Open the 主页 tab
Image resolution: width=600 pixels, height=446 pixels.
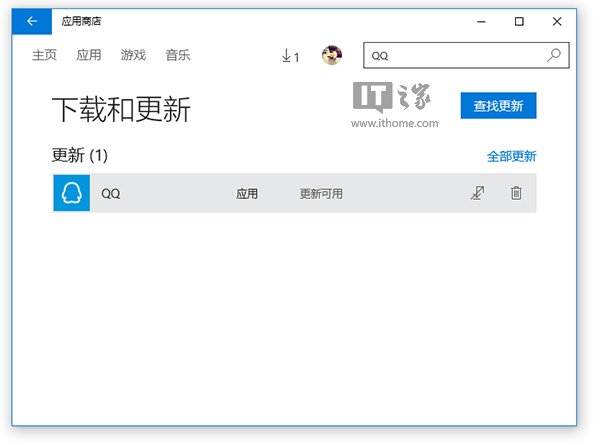coord(44,55)
